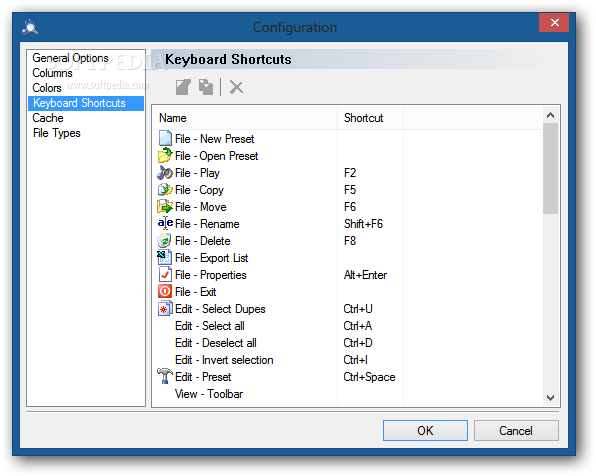Select the "File - Move" row text
The width and height of the screenshot is (596, 476).
click(x=201, y=207)
